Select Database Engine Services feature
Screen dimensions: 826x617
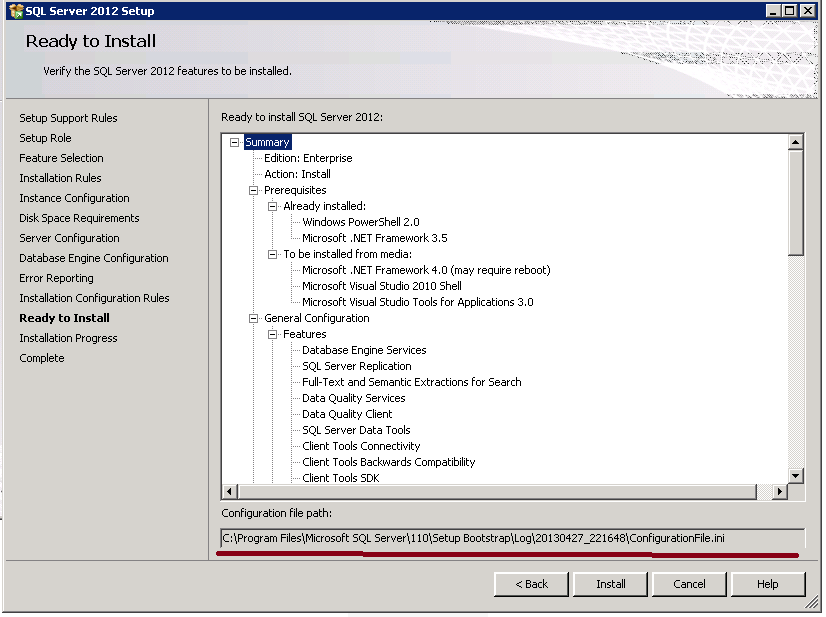click(364, 350)
